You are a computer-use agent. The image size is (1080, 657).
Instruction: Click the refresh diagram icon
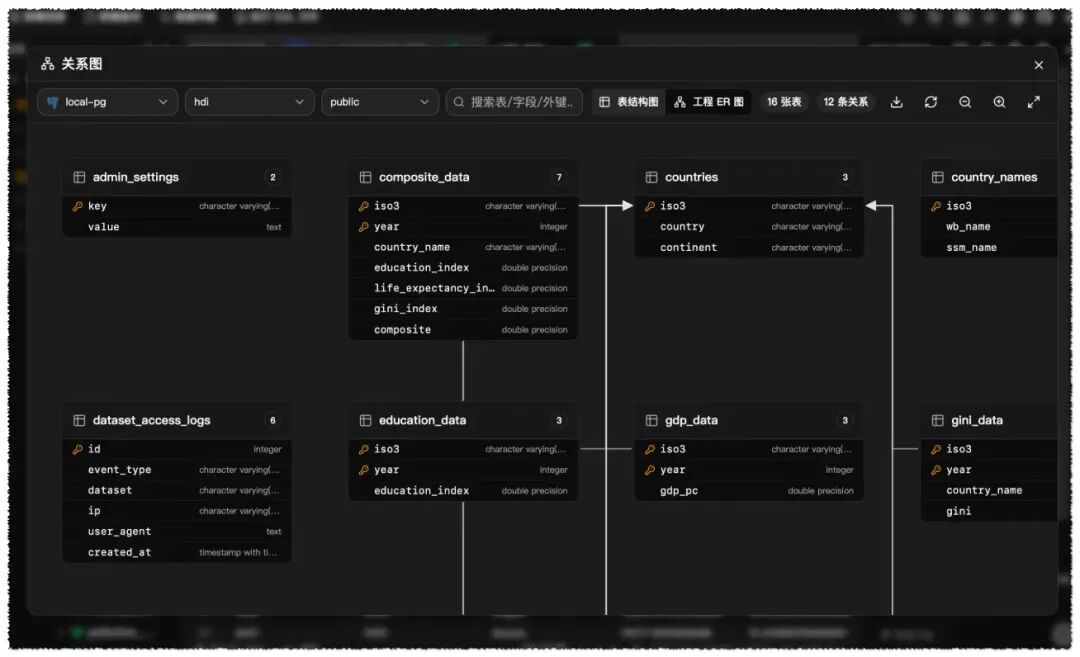(931, 102)
